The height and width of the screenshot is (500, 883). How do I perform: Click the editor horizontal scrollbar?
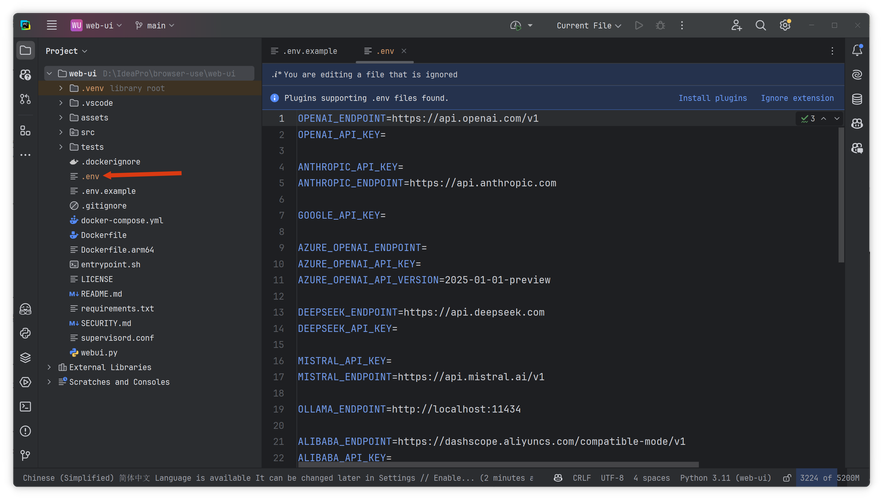coord(498,465)
